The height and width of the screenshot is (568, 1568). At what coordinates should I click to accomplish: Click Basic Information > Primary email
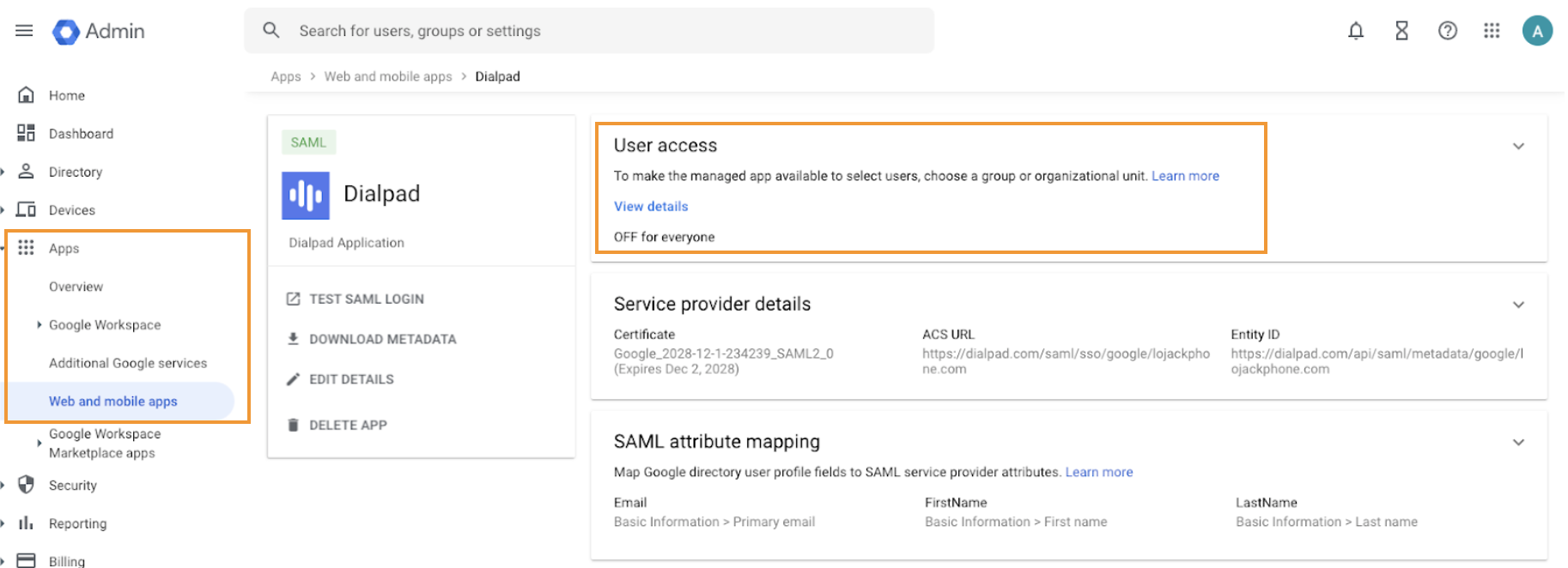(x=714, y=522)
